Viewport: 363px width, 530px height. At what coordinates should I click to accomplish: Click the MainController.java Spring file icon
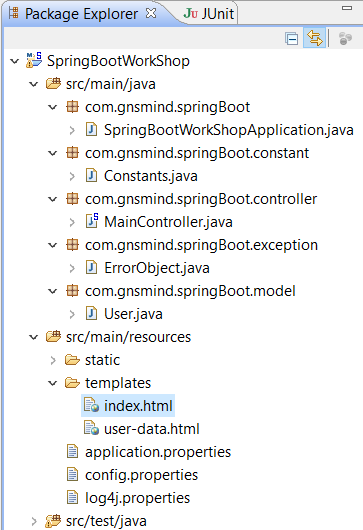(x=92, y=221)
